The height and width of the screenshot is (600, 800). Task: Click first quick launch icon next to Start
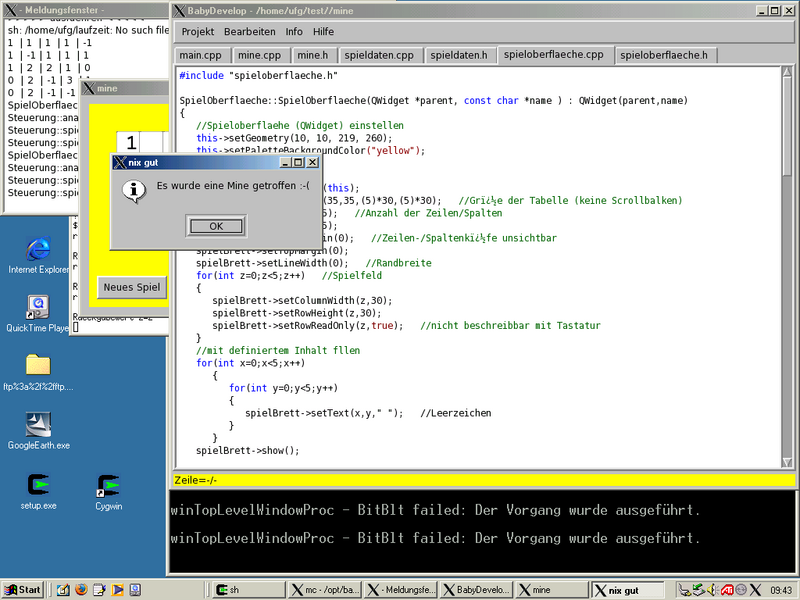63,590
